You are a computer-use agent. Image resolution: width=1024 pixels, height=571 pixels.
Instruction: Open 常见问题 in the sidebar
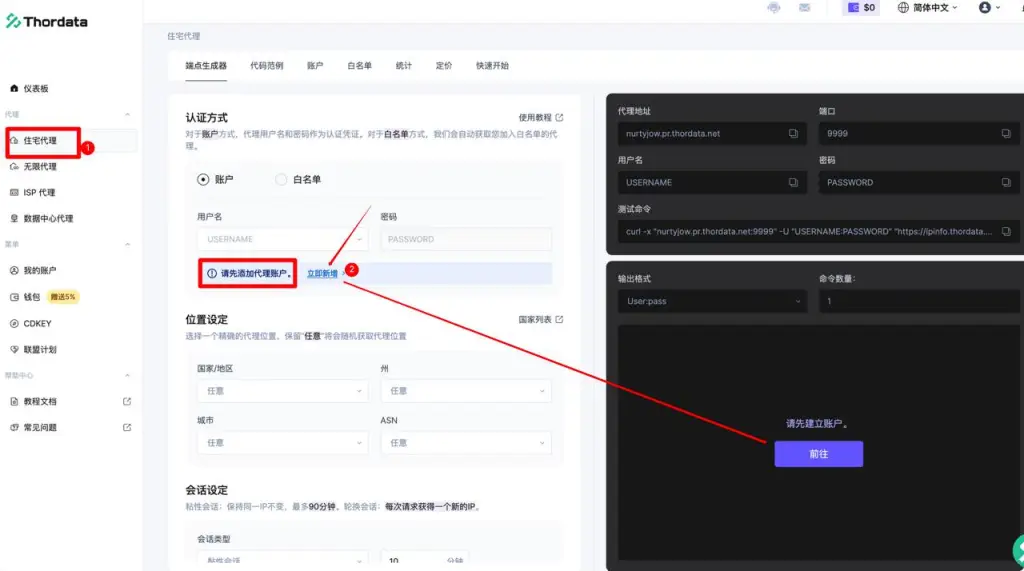(34, 427)
